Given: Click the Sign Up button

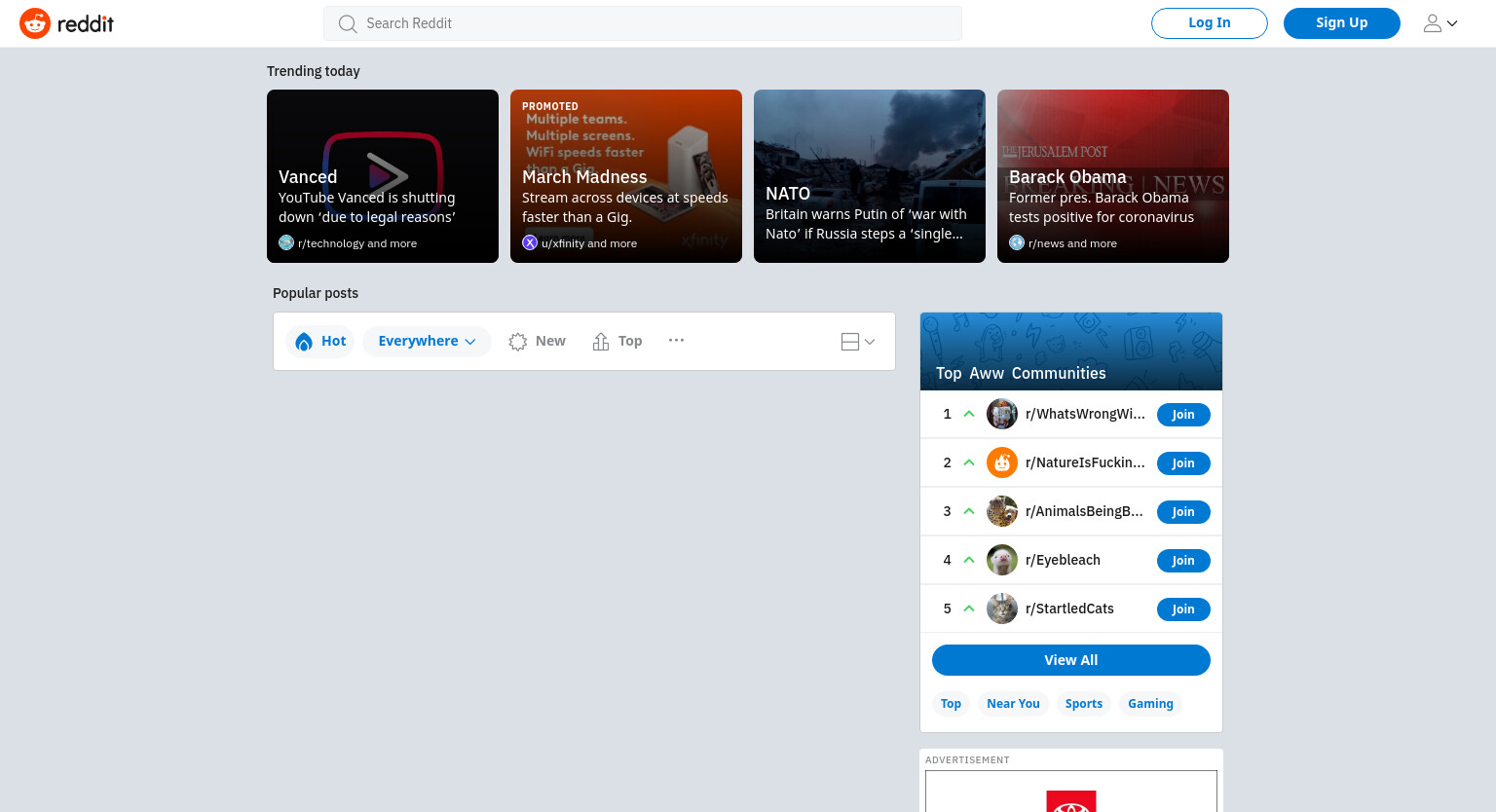Looking at the screenshot, I should pos(1342,23).
